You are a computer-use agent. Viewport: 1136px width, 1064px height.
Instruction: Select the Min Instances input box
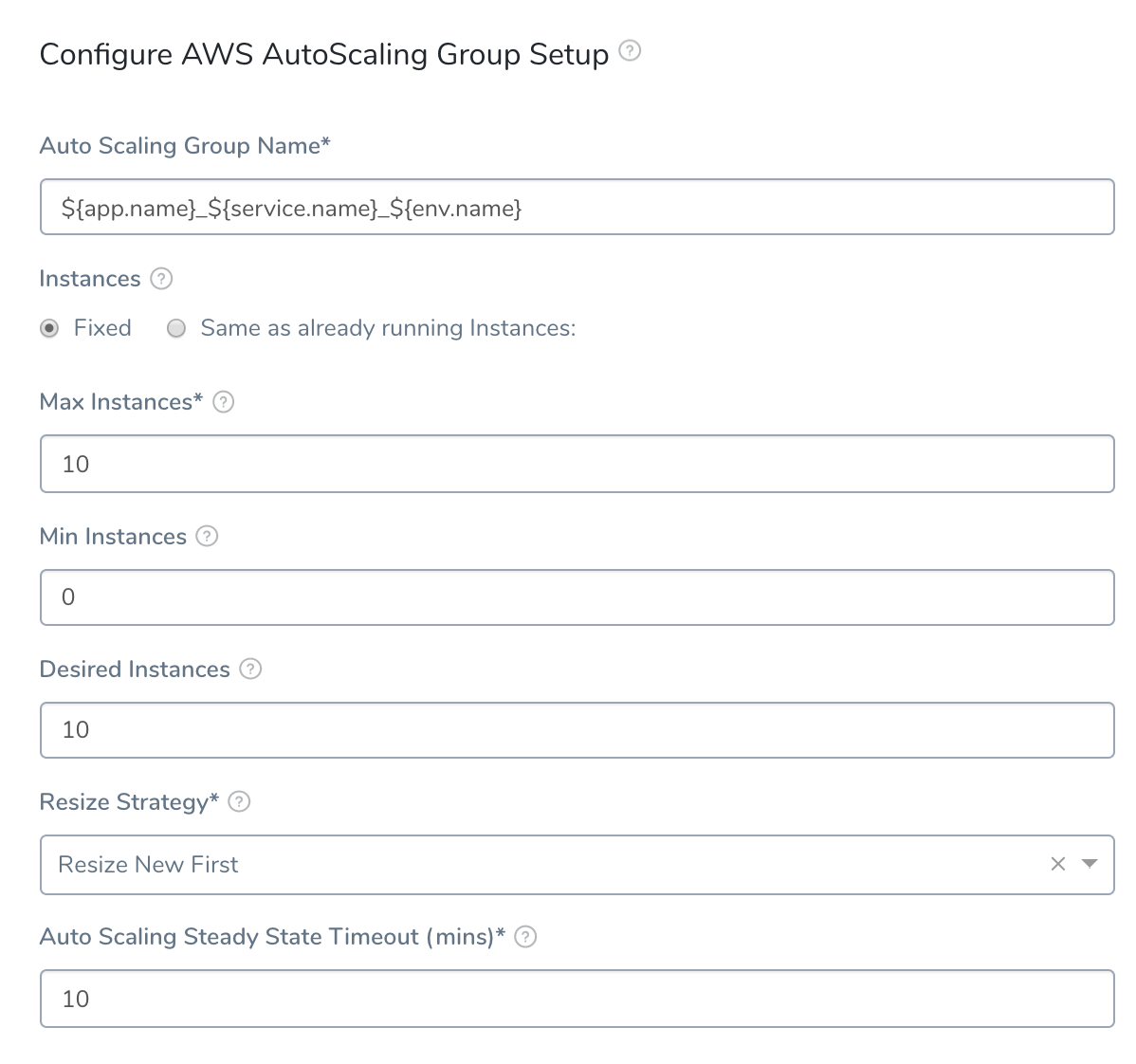tap(577, 597)
